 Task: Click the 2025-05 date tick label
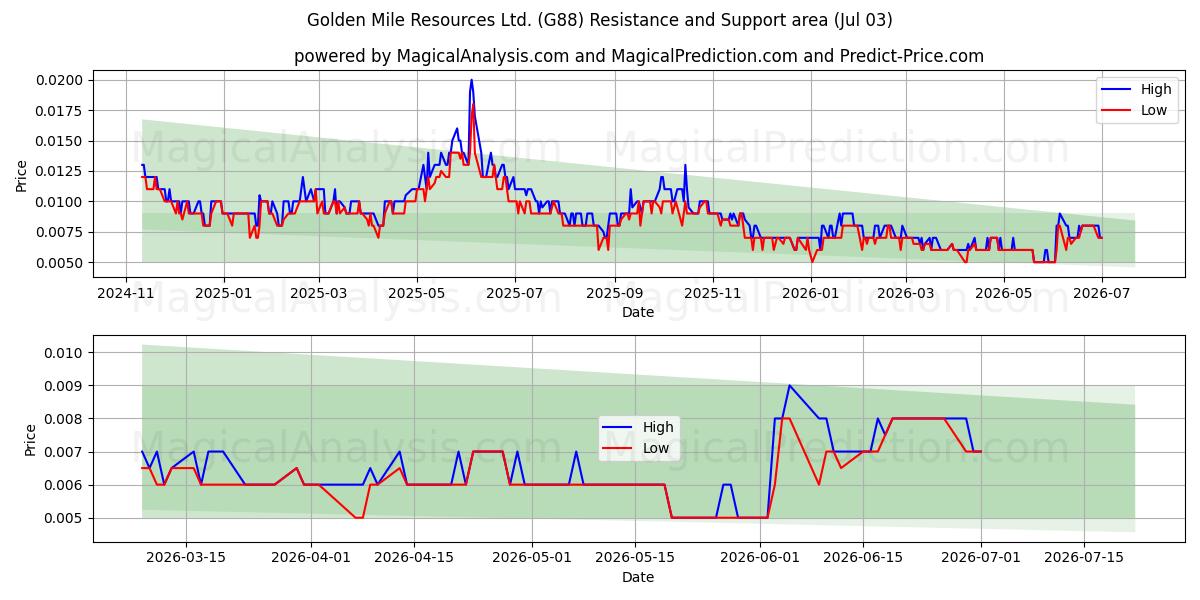point(416,293)
